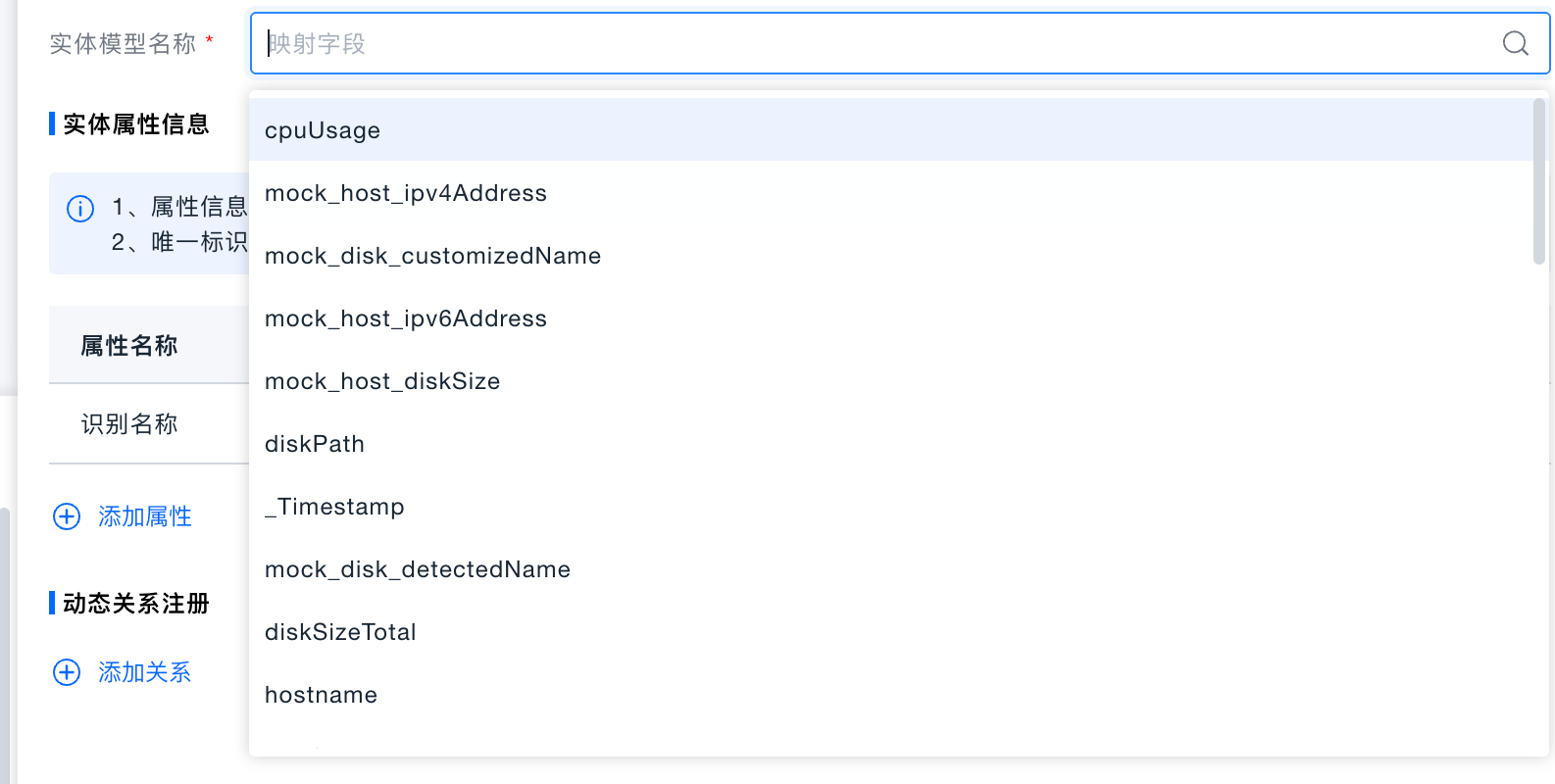Click the plus icon beside 添加属性
The image size is (1555, 784).
tap(67, 516)
